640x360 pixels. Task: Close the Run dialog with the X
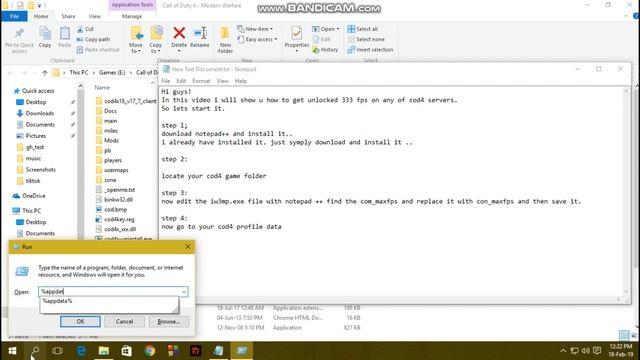pyautogui.click(x=188, y=247)
